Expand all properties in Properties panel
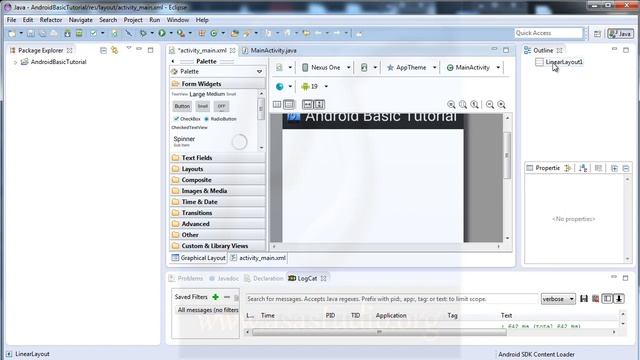640x360 pixels. [x=614, y=168]
